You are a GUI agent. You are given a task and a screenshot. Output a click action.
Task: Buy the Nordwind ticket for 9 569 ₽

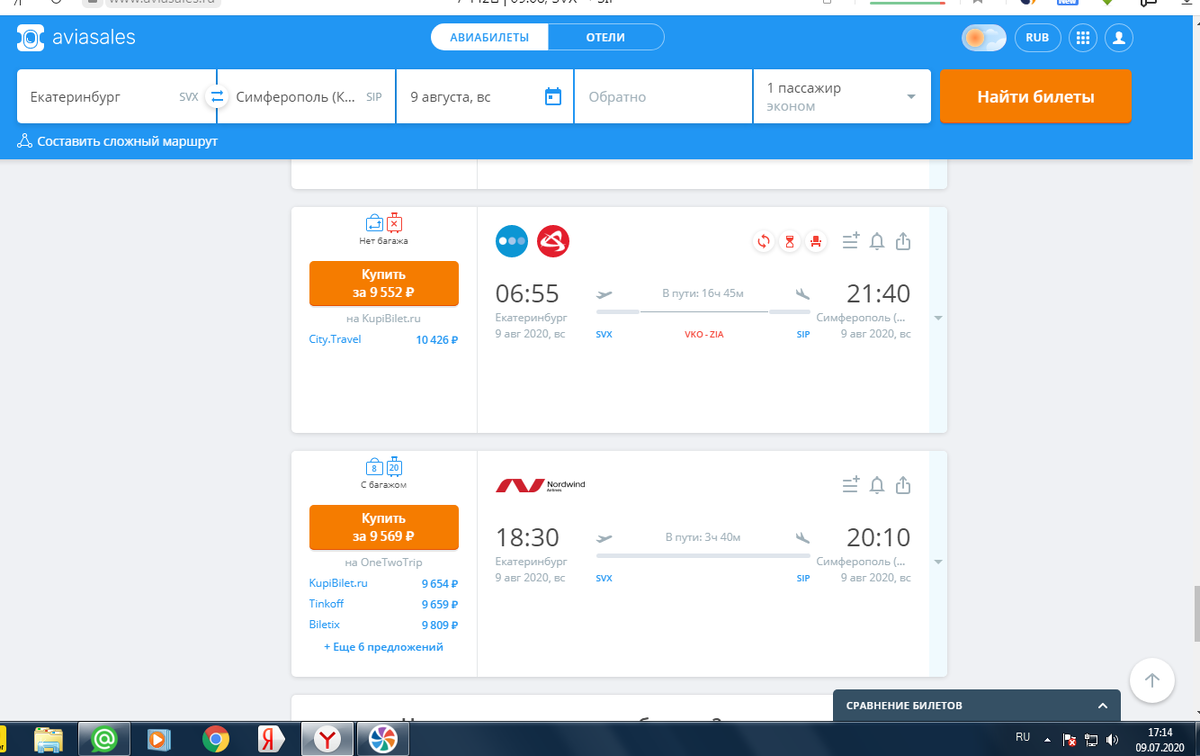pyautogui.click(x=384, y=527)
